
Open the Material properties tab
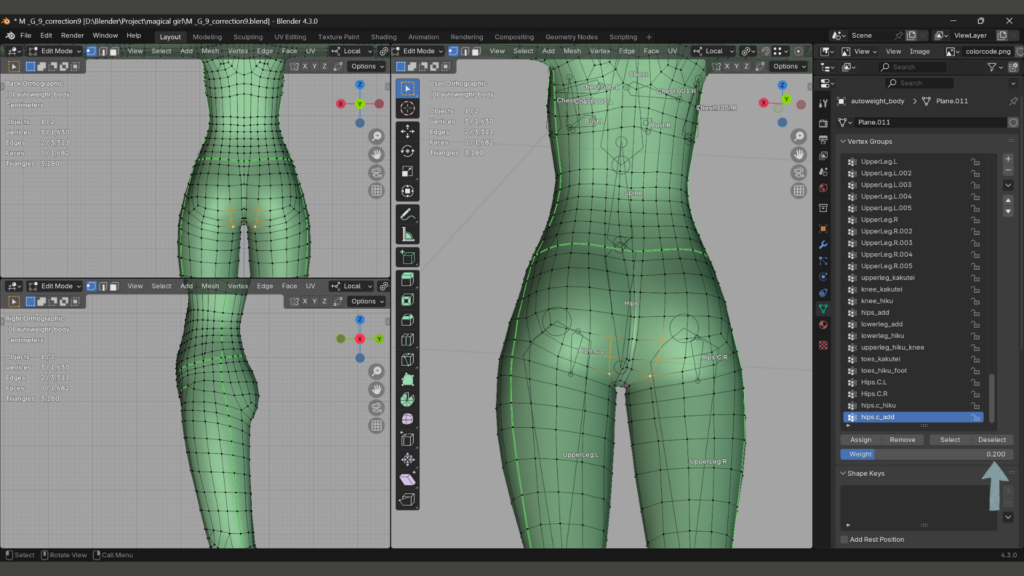823,325
